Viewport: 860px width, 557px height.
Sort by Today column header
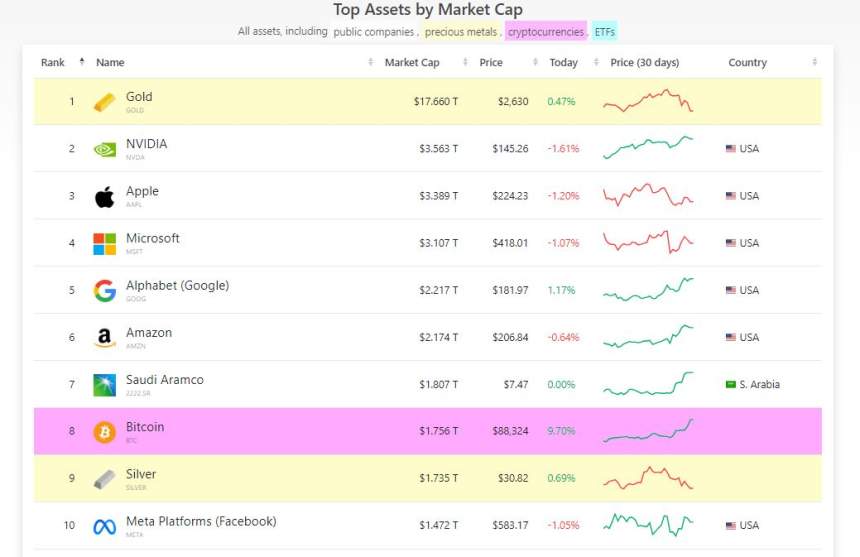tap(563, 62)
